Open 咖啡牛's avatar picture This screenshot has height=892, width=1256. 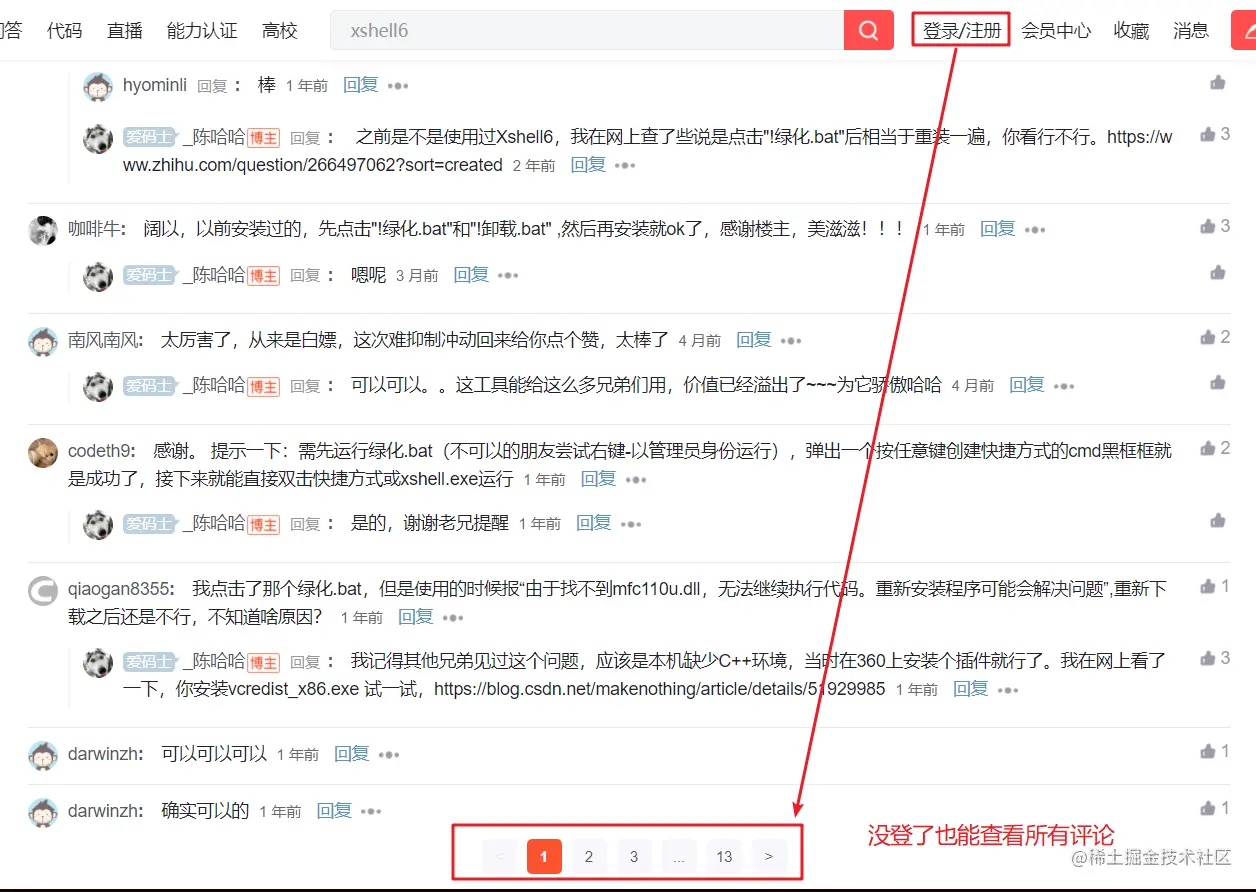click(42, 230)
